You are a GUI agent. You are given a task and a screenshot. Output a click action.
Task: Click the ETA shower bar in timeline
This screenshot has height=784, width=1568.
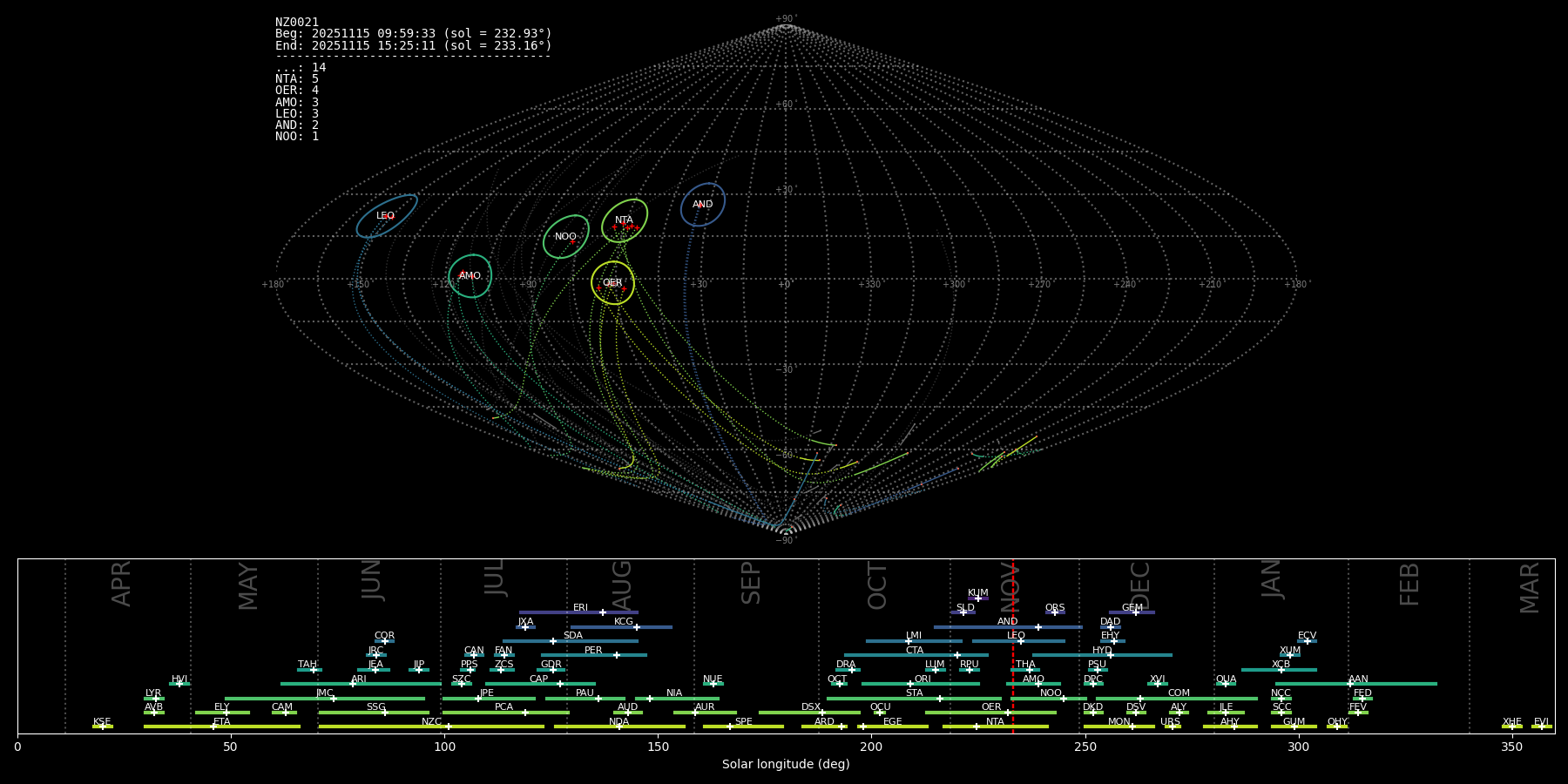(x=222, y=727)
